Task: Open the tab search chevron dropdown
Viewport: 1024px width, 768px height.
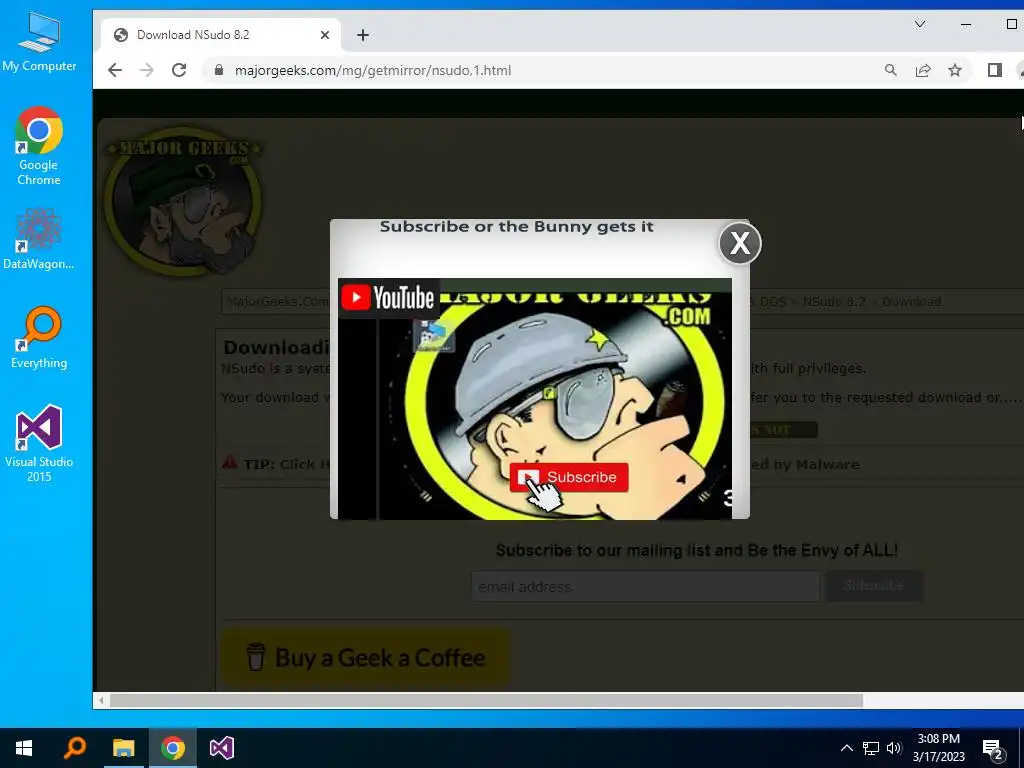Action: [x=920, y=25]
